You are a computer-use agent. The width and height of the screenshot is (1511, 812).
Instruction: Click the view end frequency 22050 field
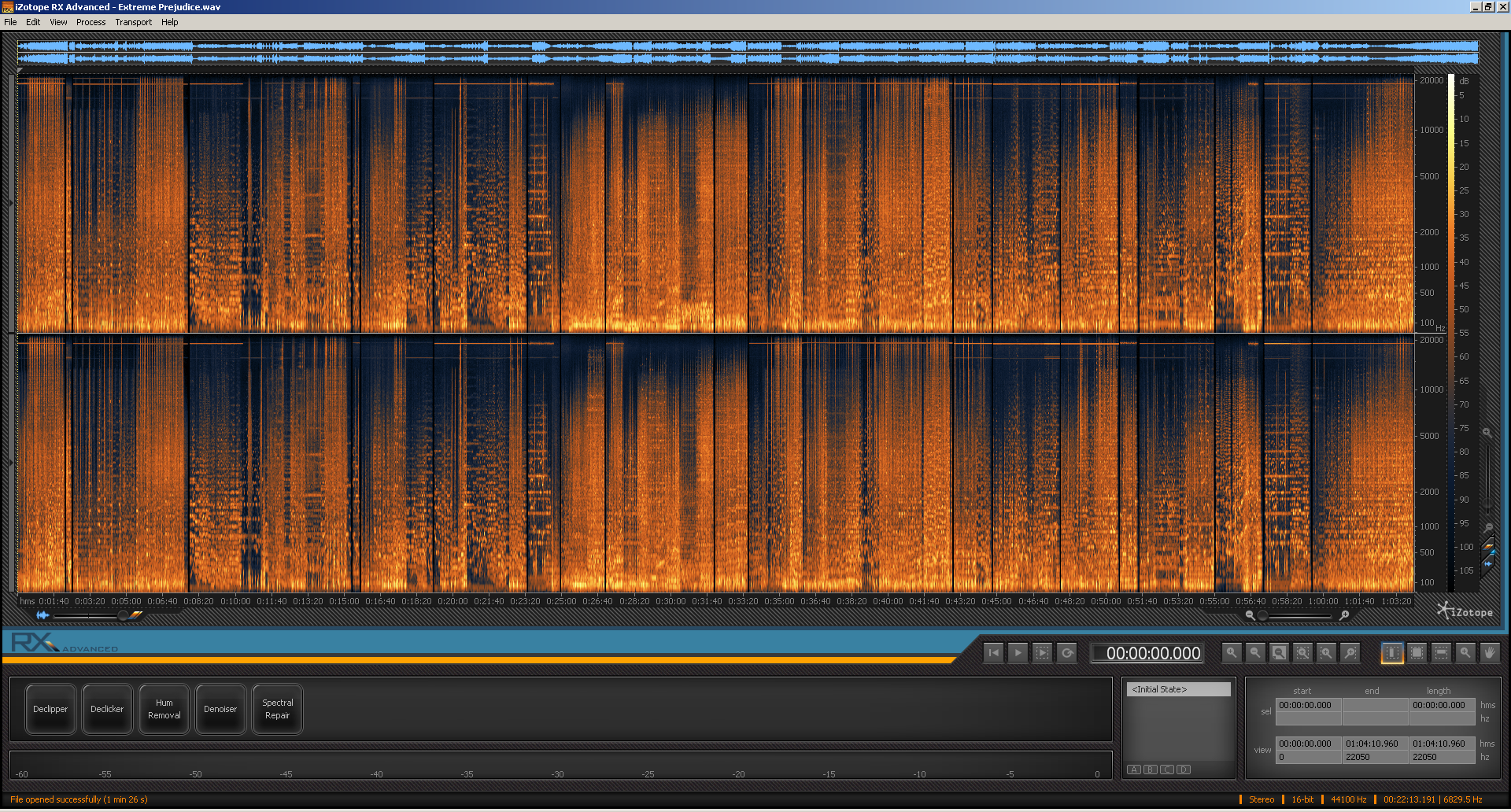(x=1375, y=757)
